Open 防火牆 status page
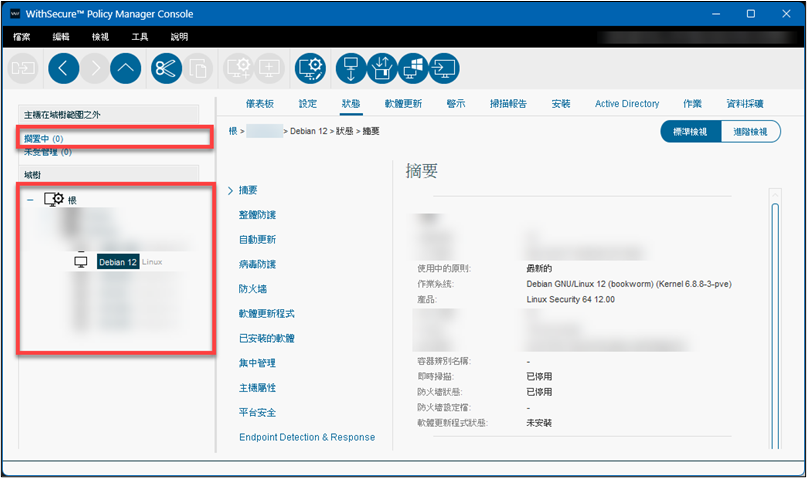 (x=253, y=289)
